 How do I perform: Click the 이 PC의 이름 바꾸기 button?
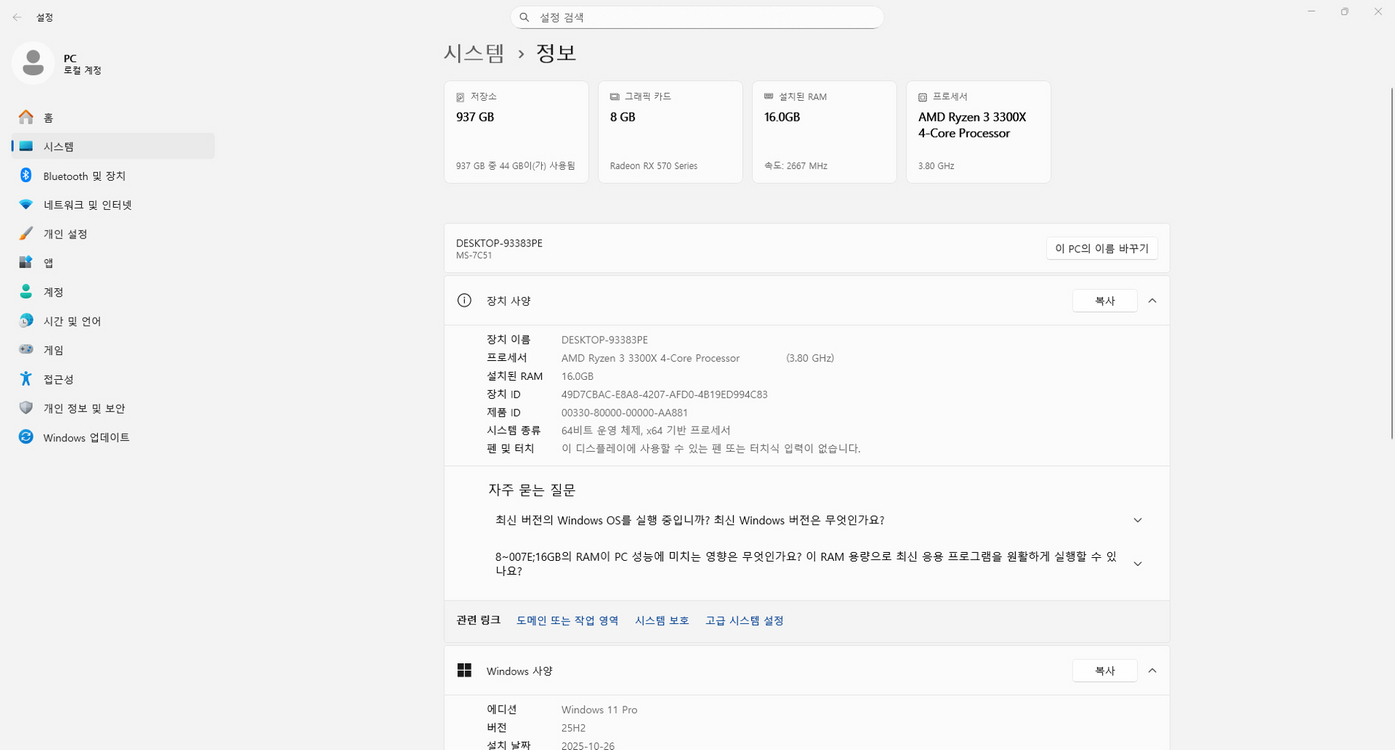pos(1101,248)
